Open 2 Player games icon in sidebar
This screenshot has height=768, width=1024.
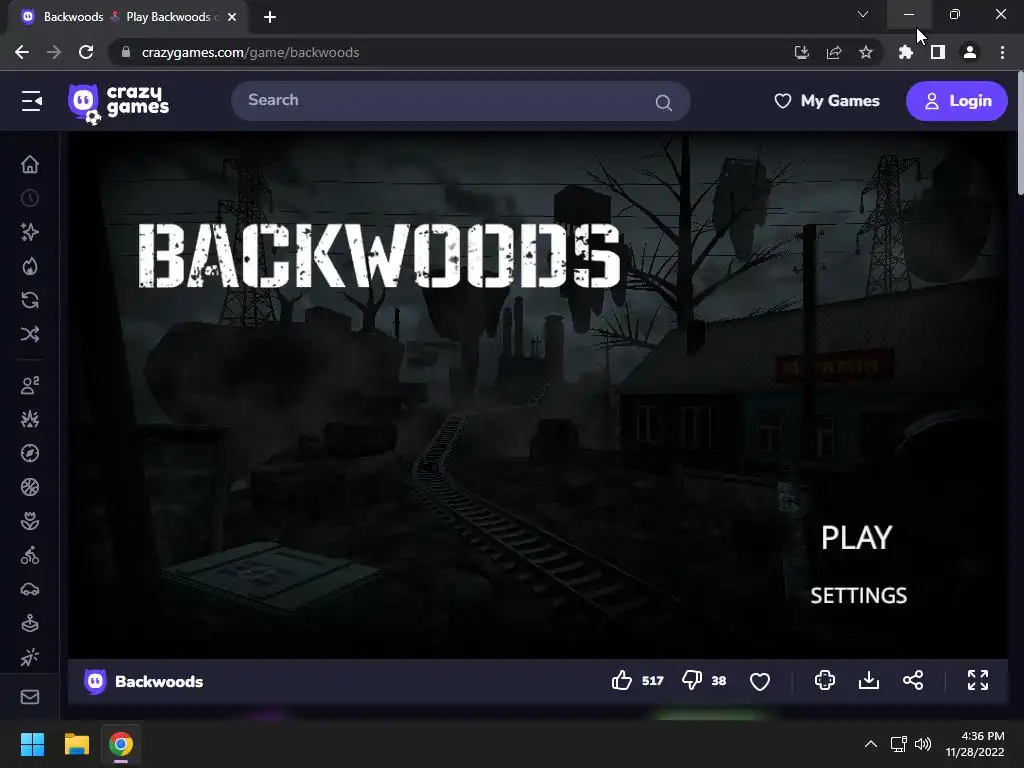tap(30, 385)
